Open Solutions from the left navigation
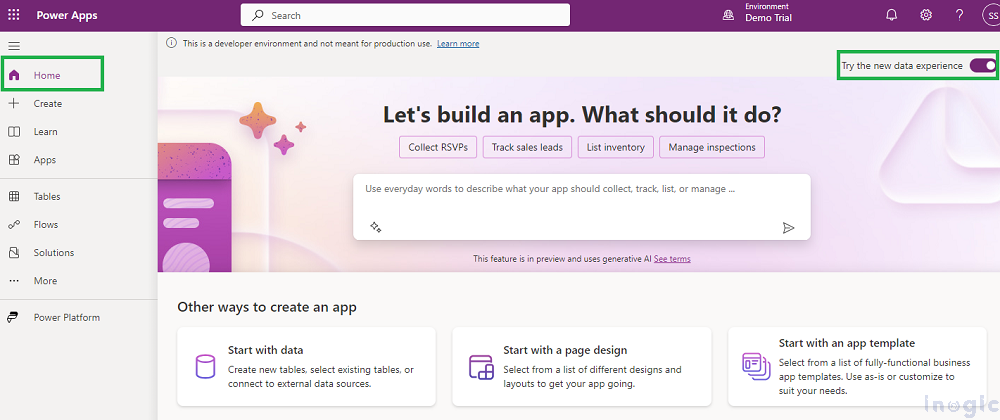Viewport: 1000px width, 420px height. coord(53,253)
